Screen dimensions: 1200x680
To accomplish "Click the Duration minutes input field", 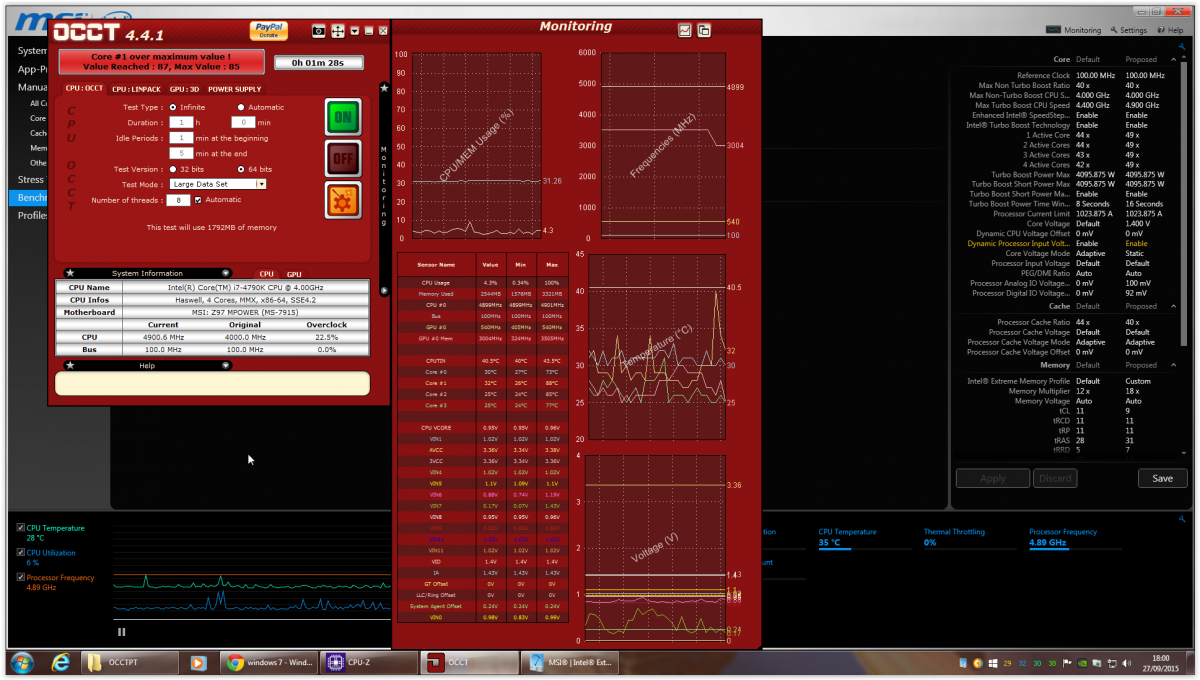I will point(243,122).
